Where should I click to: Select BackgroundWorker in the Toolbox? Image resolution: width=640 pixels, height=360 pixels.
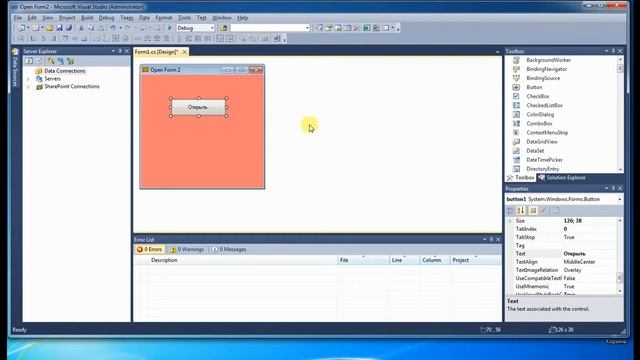coord(549,60)
